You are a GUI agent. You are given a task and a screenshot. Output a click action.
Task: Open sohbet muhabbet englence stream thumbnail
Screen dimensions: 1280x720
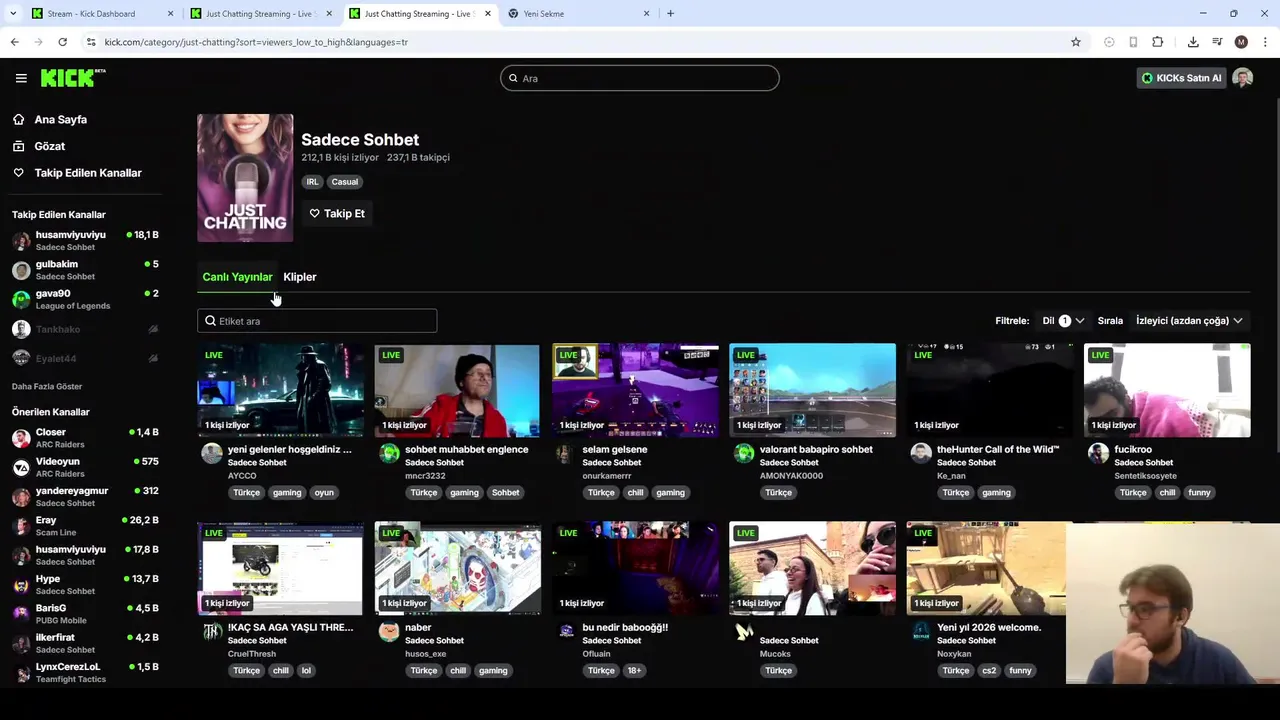[x=457, y=390]
